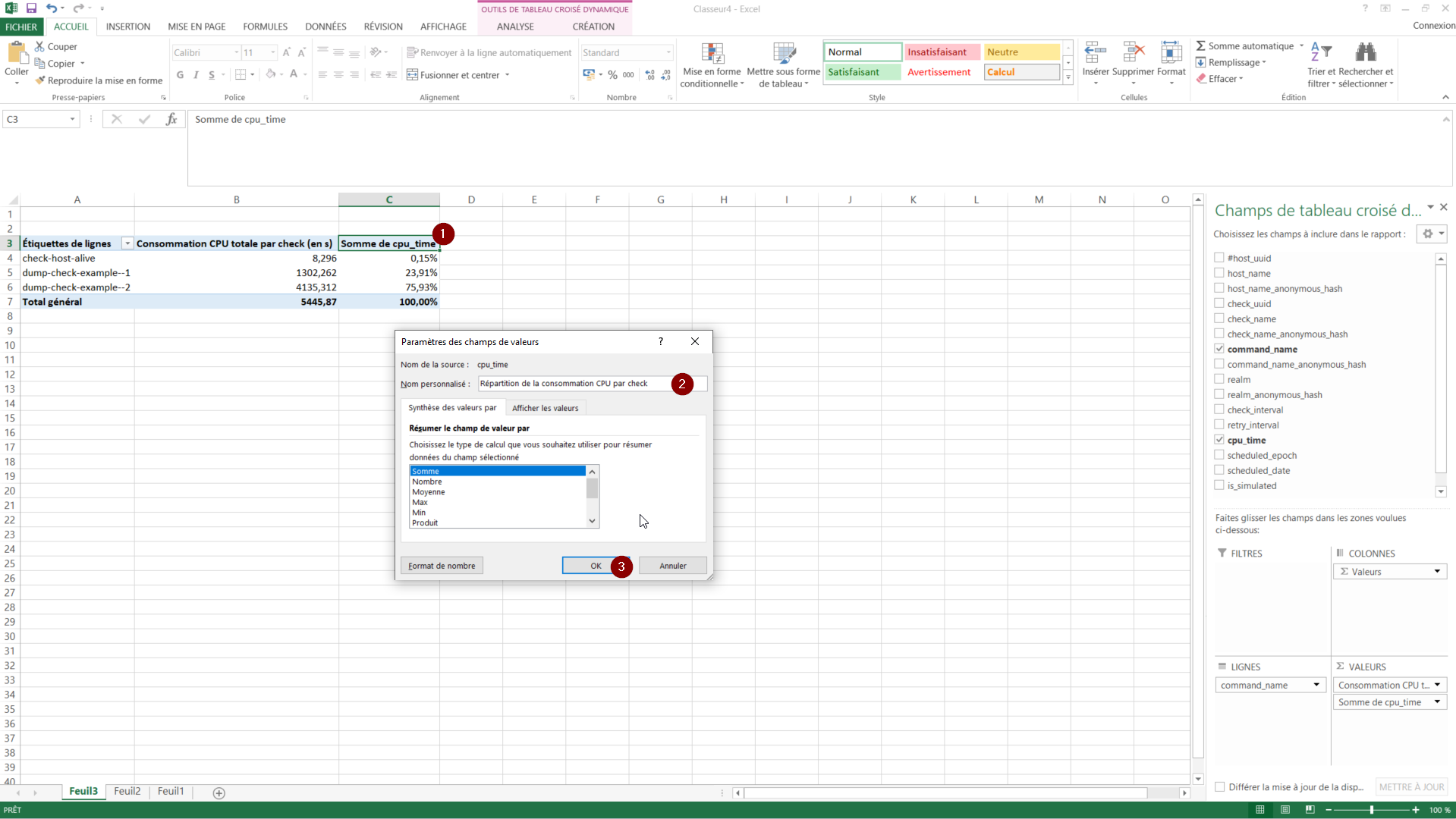This screenshot has width=1456, height=819.
Task: Check the host_name field checkbox
Action: [x=1219, y=273]
